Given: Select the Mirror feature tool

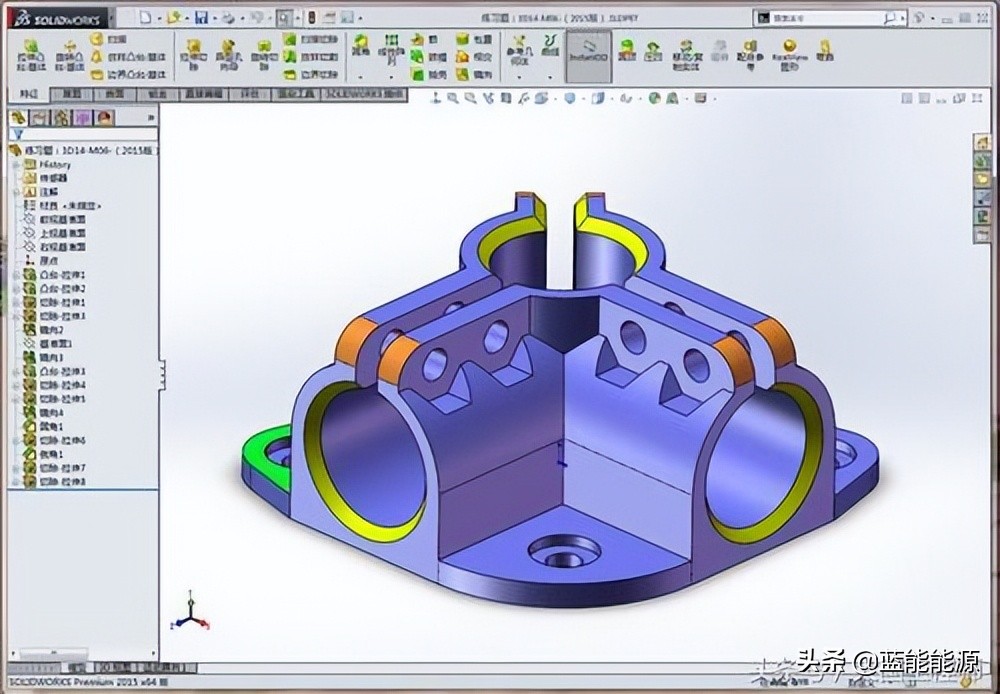Looking at the screenshot, I should coord(460,75).
